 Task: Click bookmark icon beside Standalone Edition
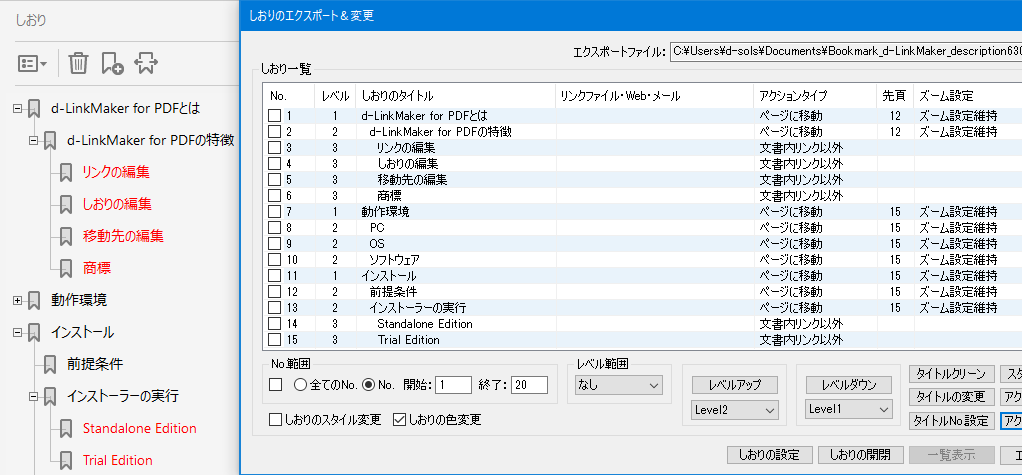coord(66,428)
